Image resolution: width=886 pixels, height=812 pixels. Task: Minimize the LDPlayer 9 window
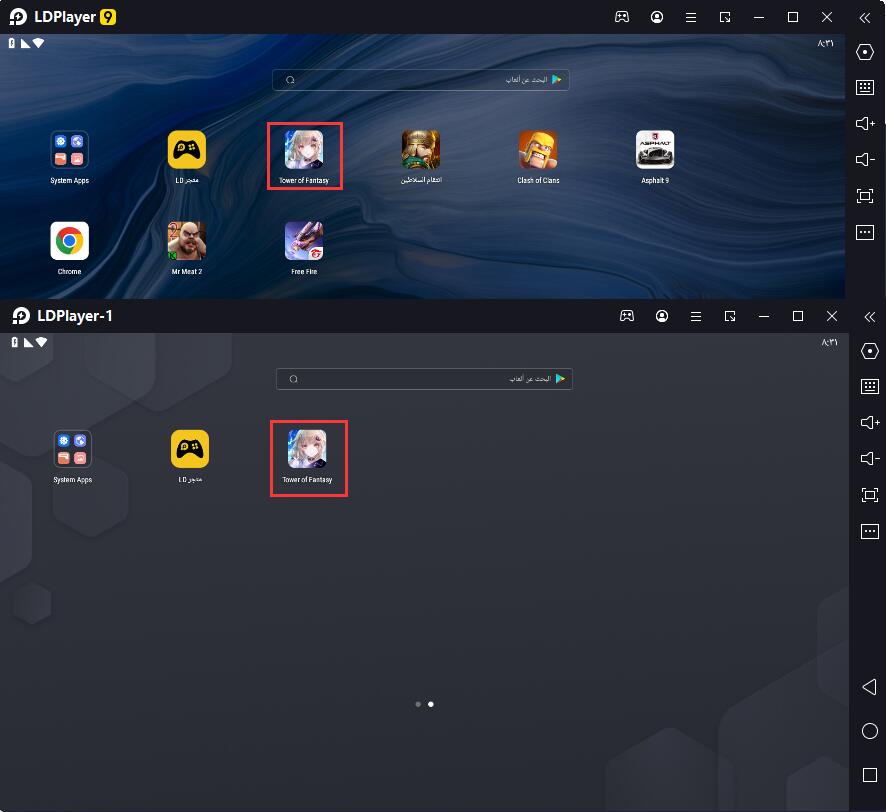759,18
